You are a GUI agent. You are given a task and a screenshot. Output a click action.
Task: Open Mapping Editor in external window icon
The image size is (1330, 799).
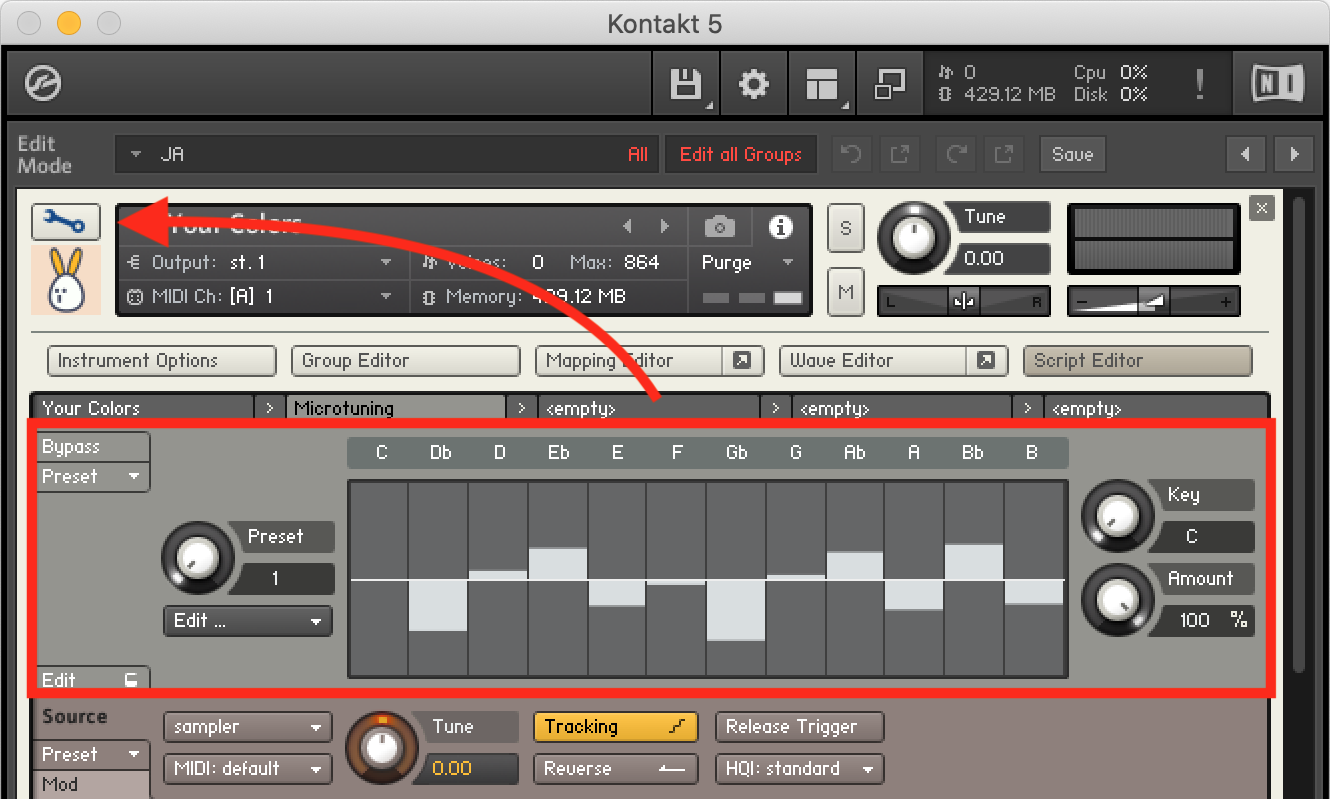742,361
